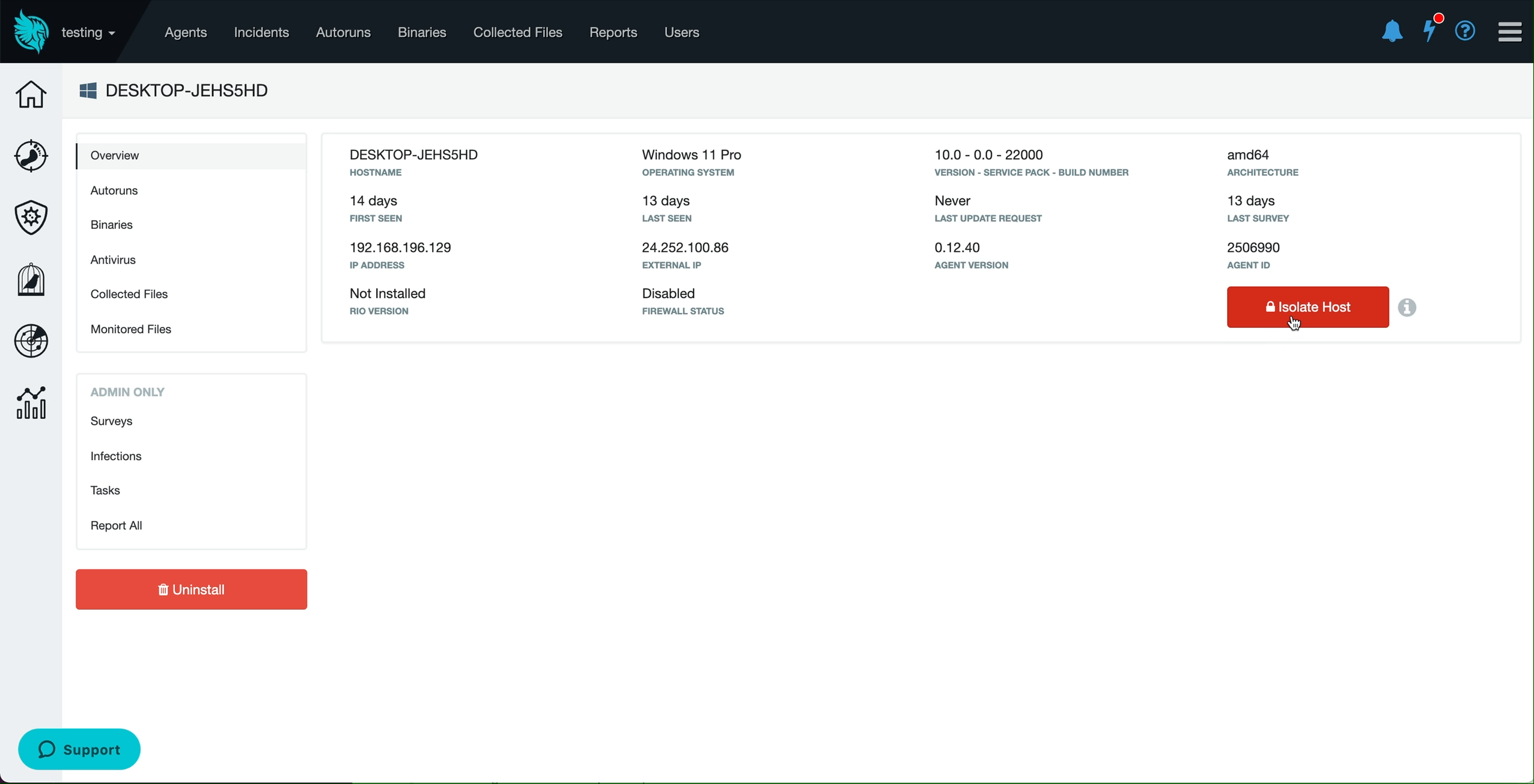Click DESKTOP-JEHS5HD hostname value in details
Image resolution: width=1534 pixels, height=784 pixels.
tap(413, 155)
